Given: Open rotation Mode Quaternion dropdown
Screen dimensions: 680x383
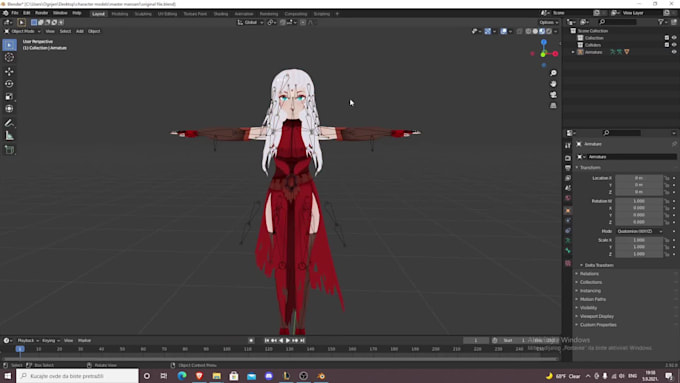Looking at the screenshot, I should coord(640,231).
